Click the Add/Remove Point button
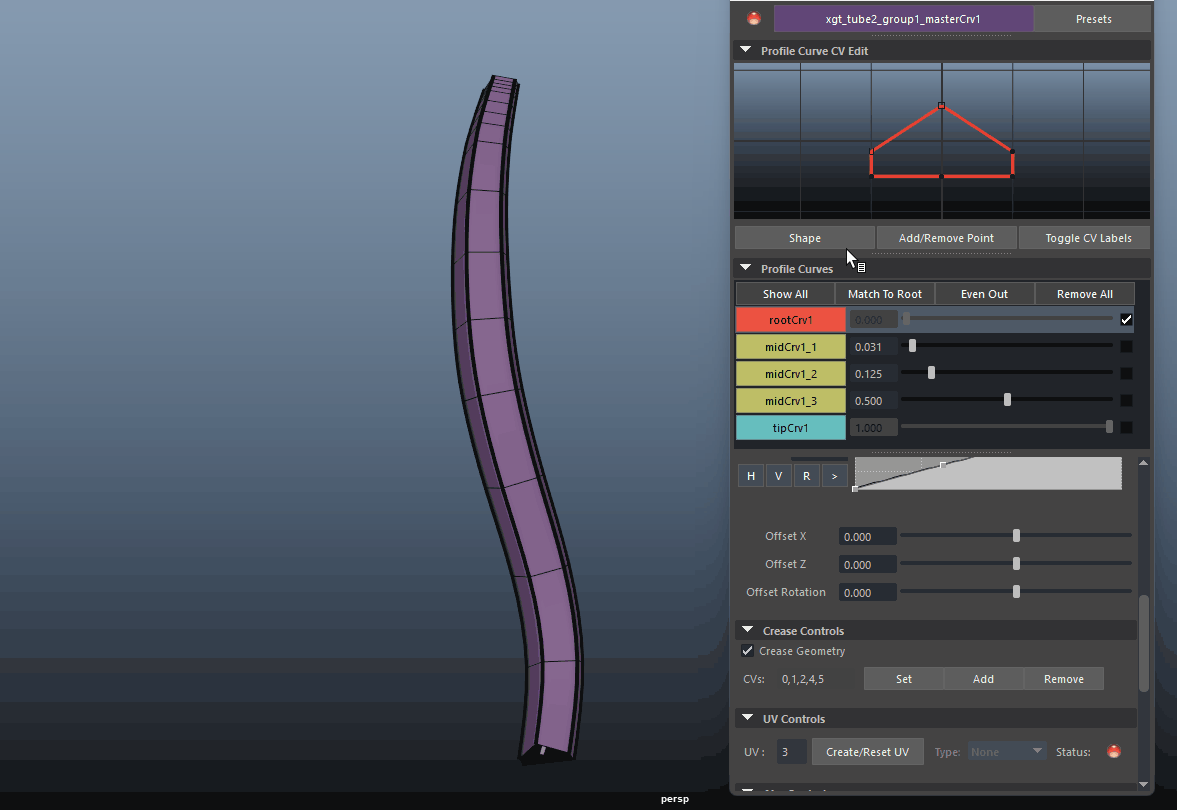 (946, 238)
